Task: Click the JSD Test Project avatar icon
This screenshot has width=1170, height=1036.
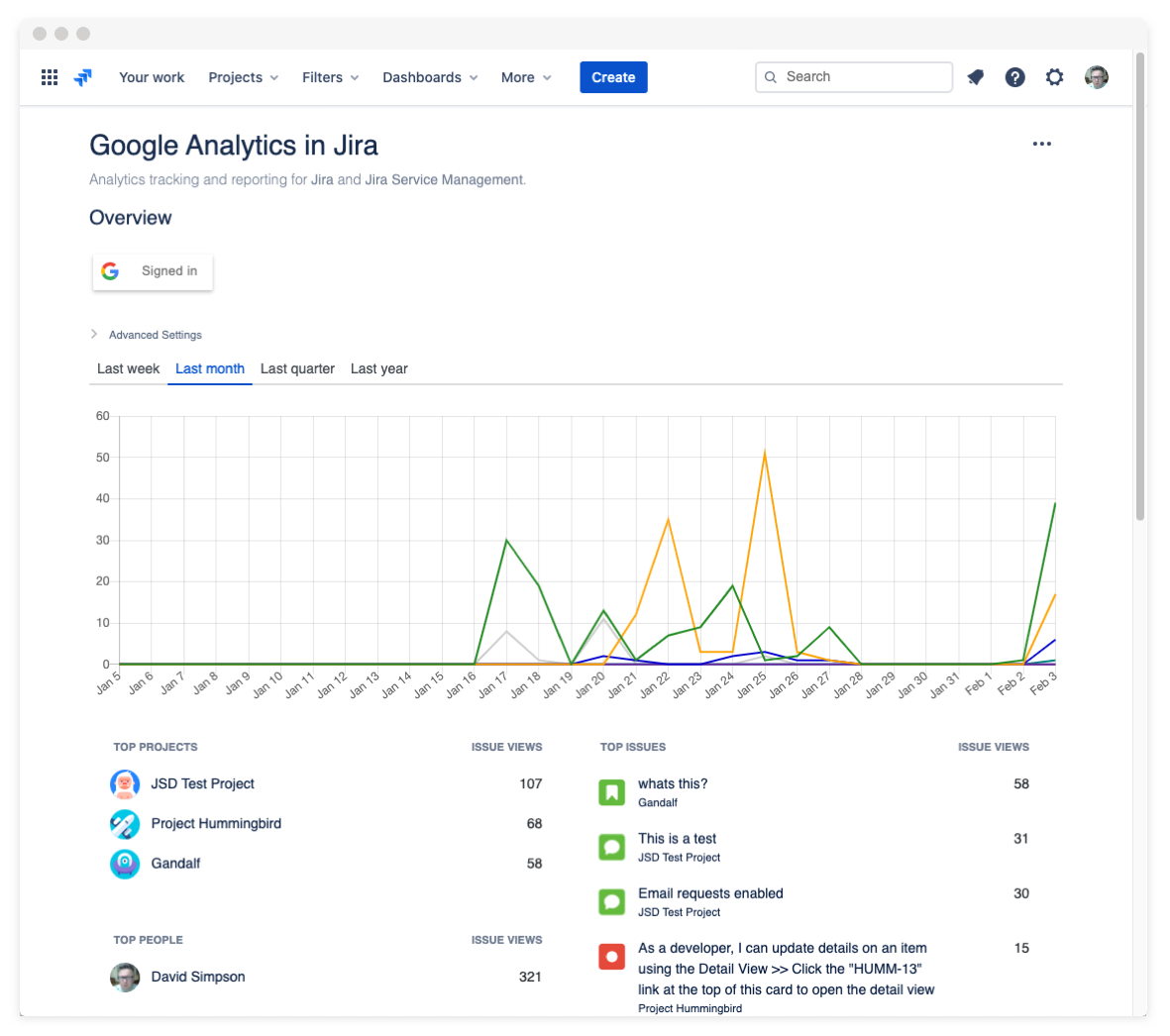Action: point(125,784)
